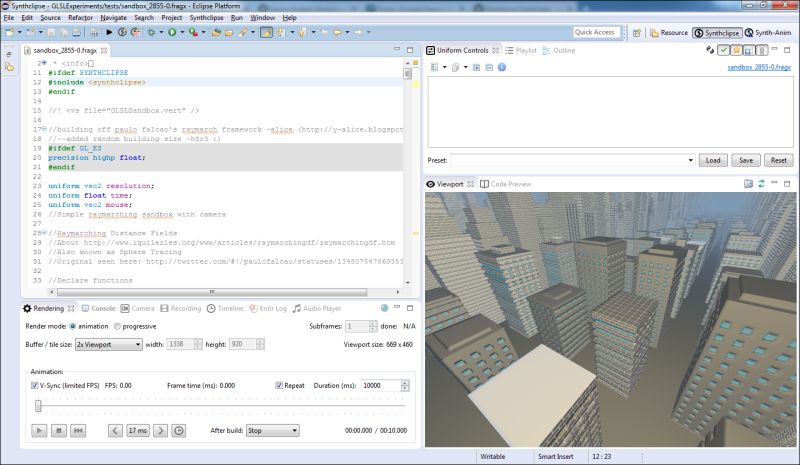Click the Open Perspective icon

pos(637,33)
